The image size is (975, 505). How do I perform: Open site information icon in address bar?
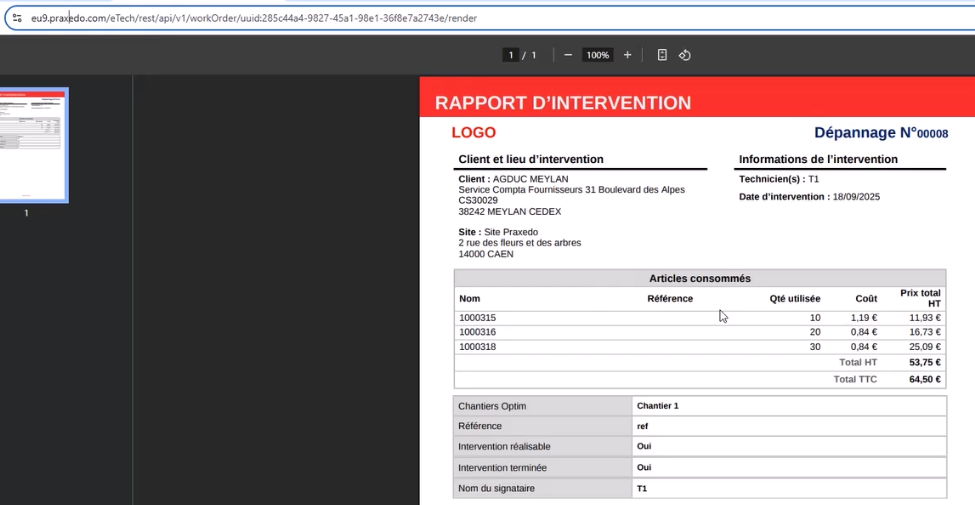tap(17, 18)
